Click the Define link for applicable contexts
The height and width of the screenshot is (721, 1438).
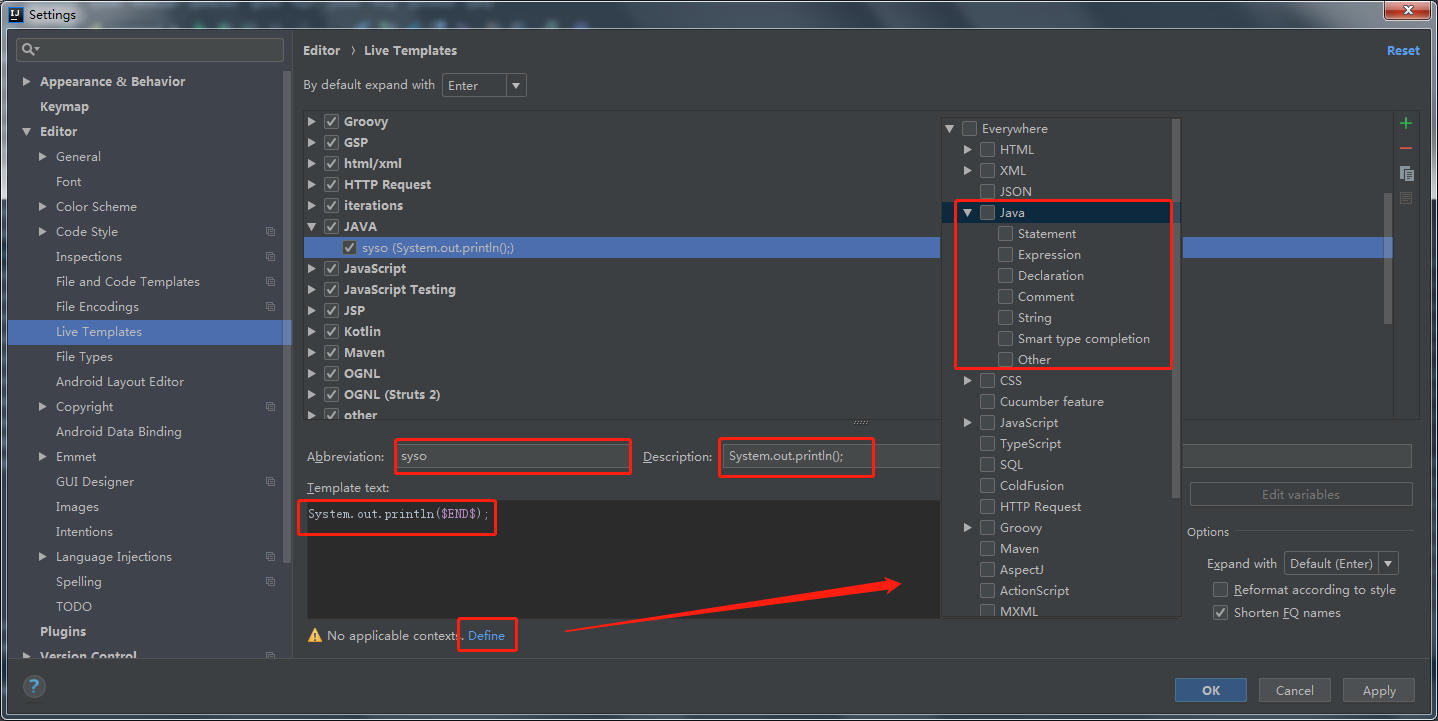[487, 634]
